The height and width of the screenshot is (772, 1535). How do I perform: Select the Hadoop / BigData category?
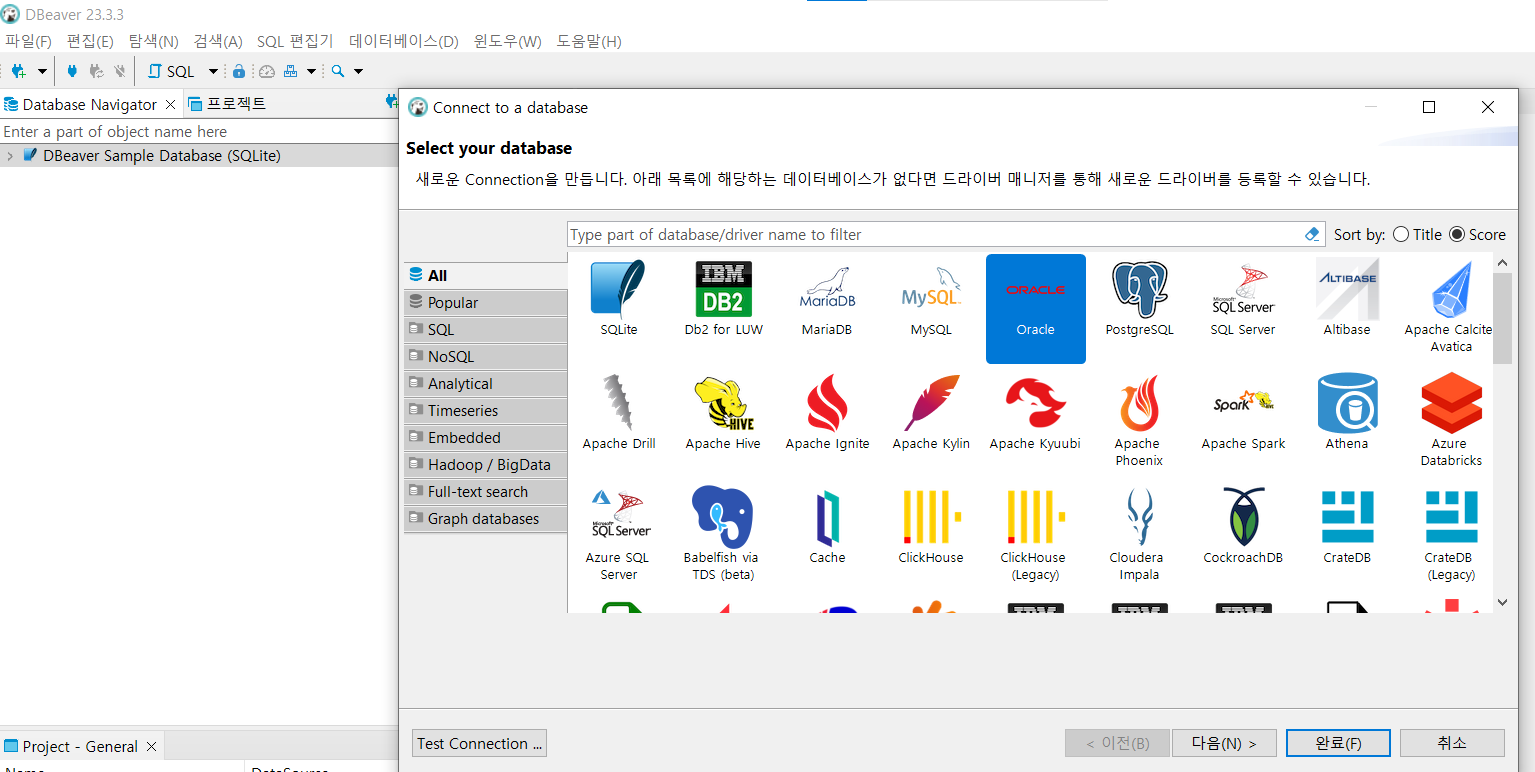tap(486, 464)
